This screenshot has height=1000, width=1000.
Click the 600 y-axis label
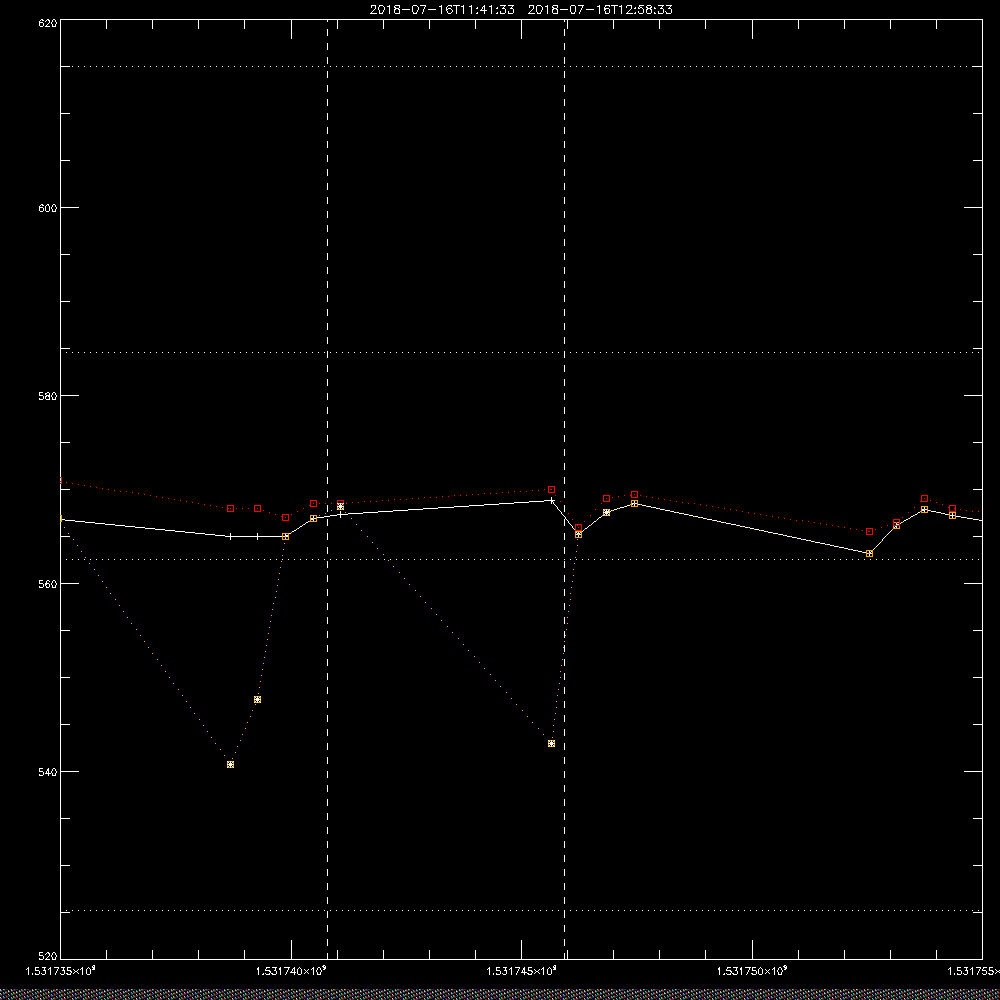point(48,208)
